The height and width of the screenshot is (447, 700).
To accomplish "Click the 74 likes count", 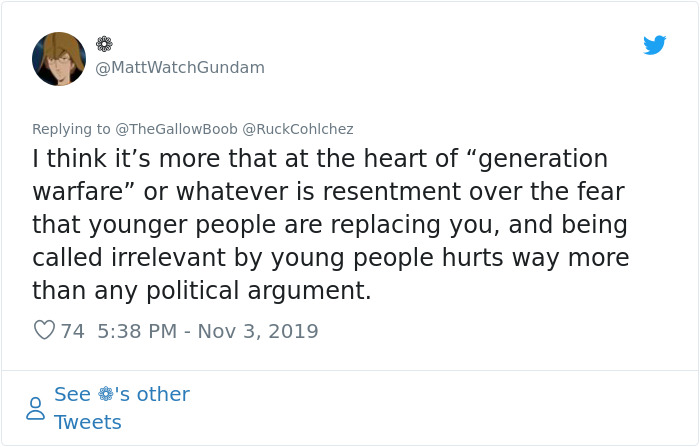I will (x=72, y=330).
